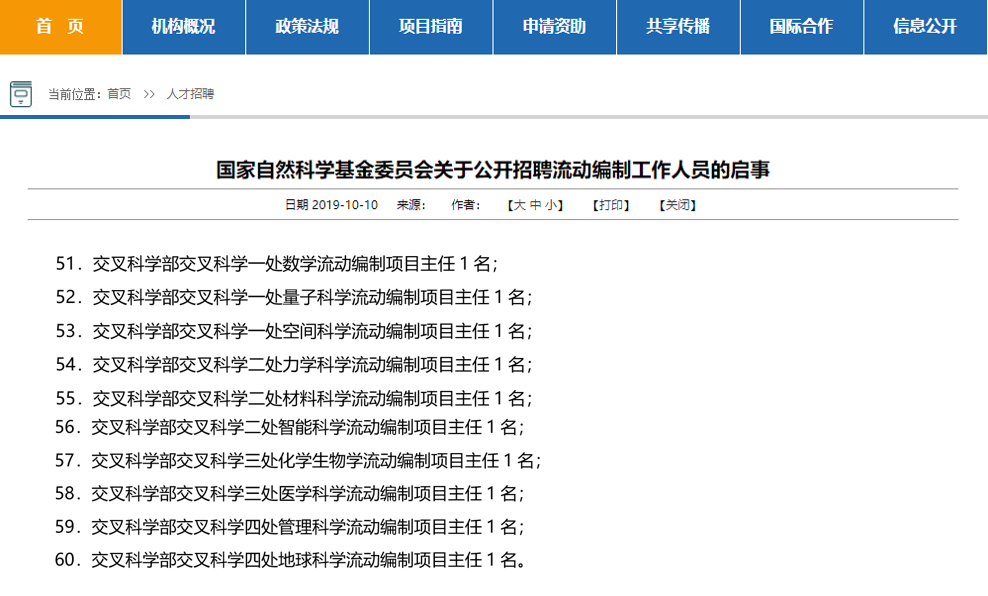The image size is (988, 596).
Task: Select item 59 管理科学 position line
Action: pos(289,527)
